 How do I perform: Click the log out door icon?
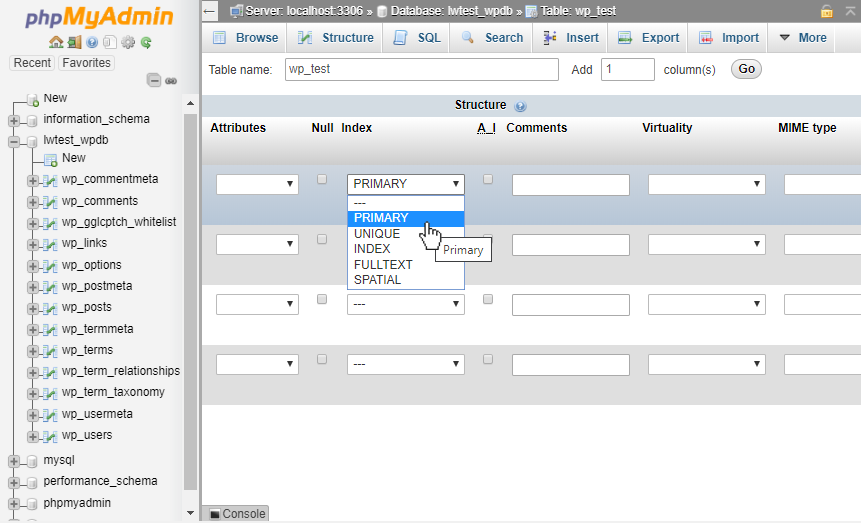[x=74, y=43]
